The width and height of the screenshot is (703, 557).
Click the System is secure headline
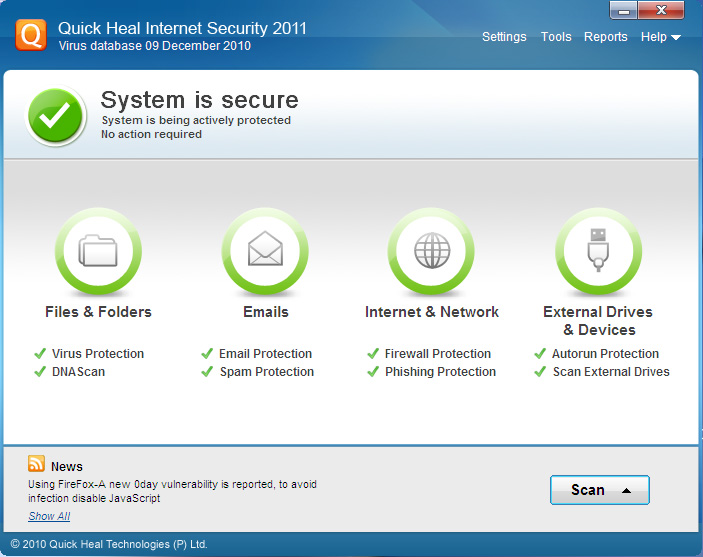click(x=200, y=100)
